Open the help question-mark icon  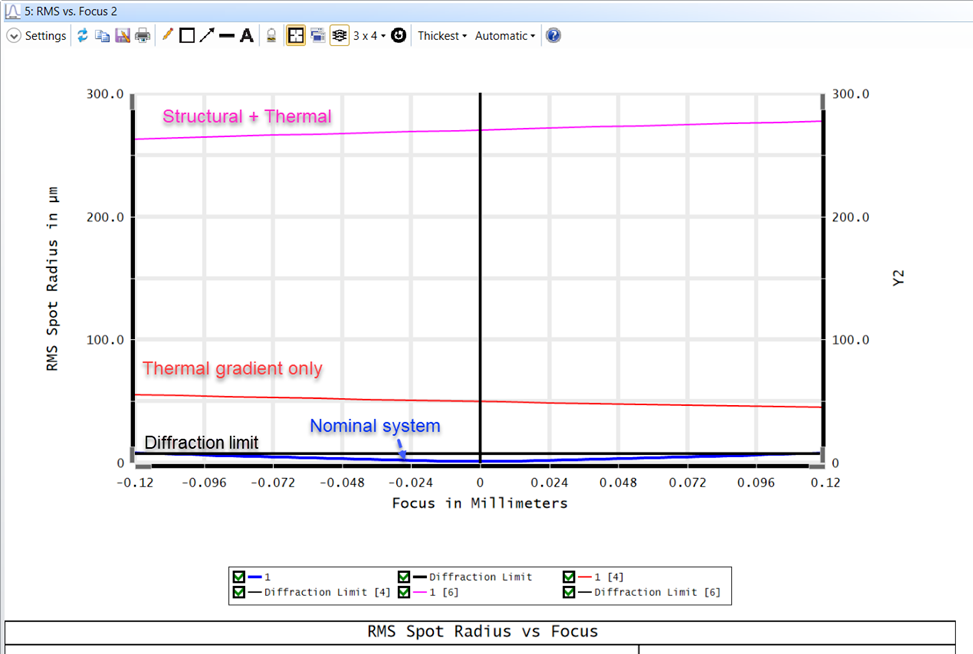coord(553,35)
